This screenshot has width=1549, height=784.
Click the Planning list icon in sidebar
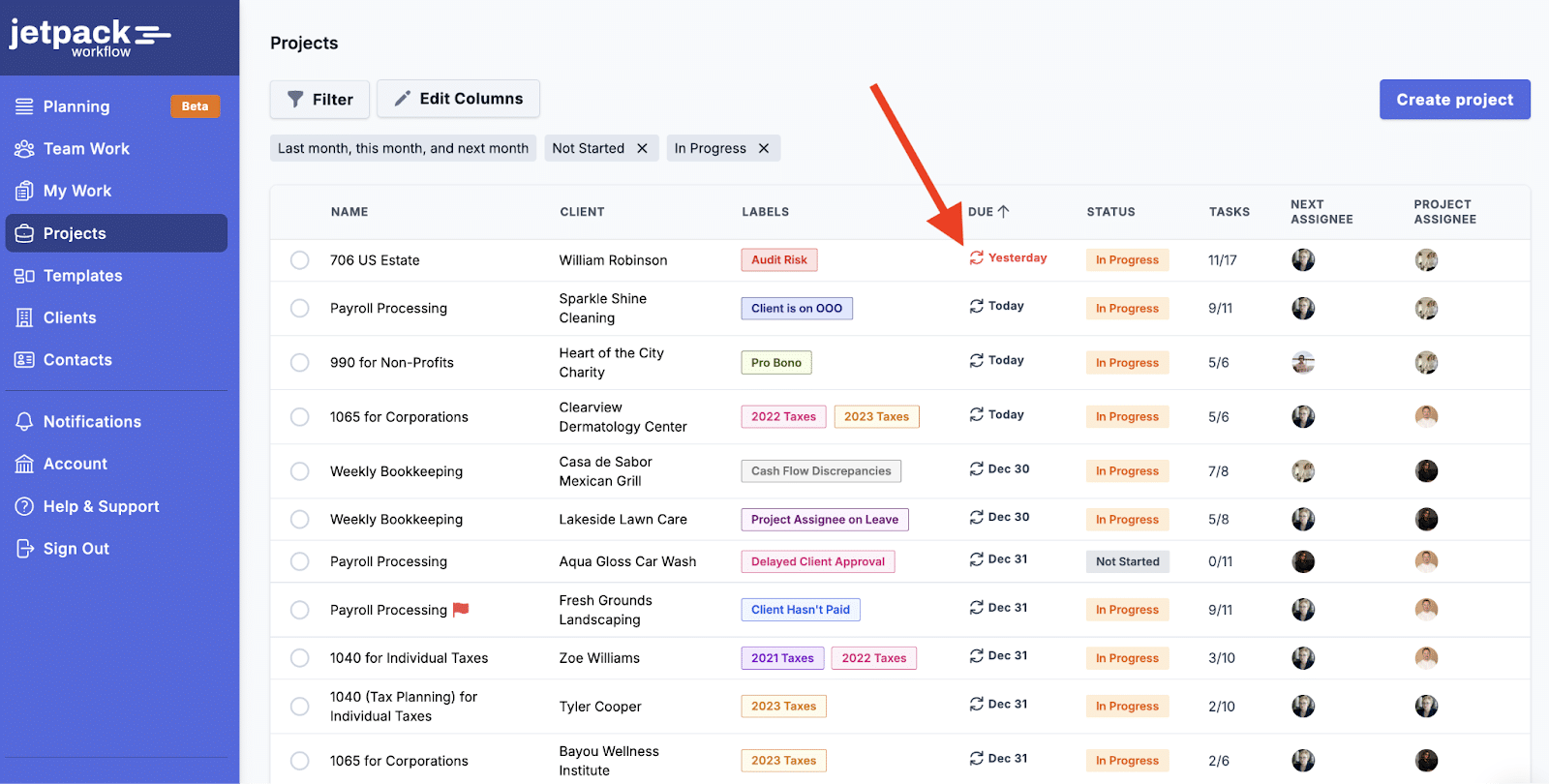[24, 106]
